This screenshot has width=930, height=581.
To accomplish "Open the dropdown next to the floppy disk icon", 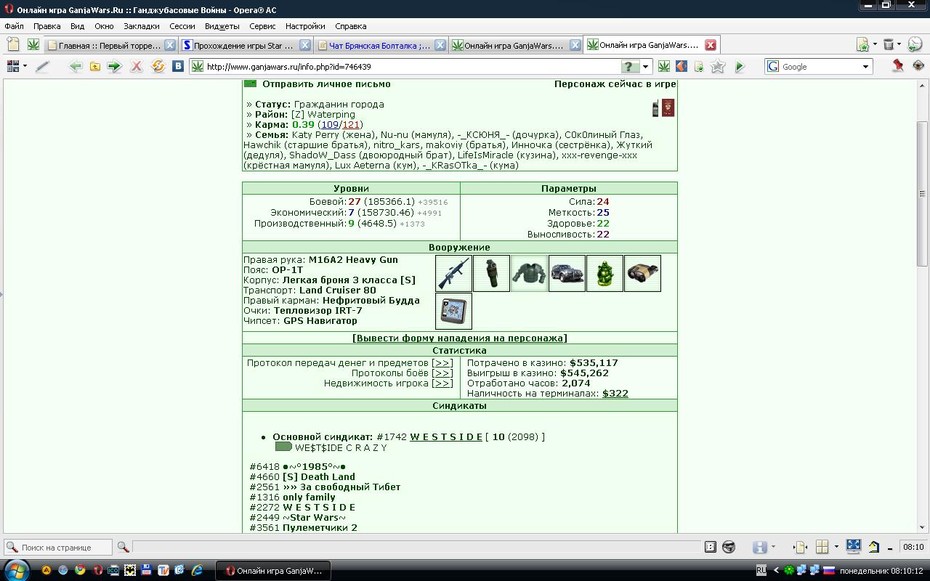I will [x=773, y=547].
